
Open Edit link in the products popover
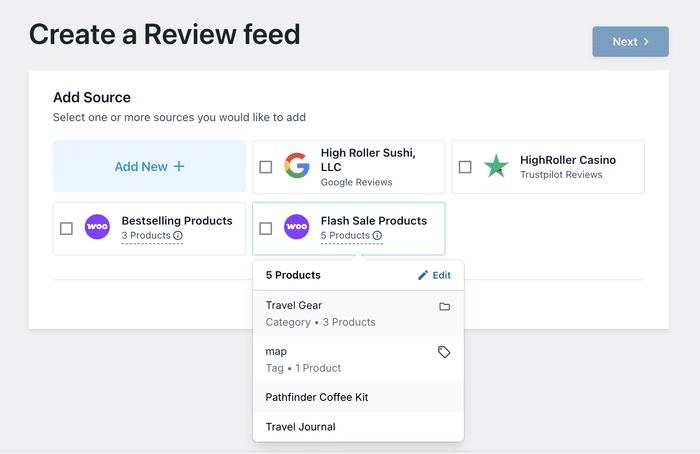click(434, 275)
